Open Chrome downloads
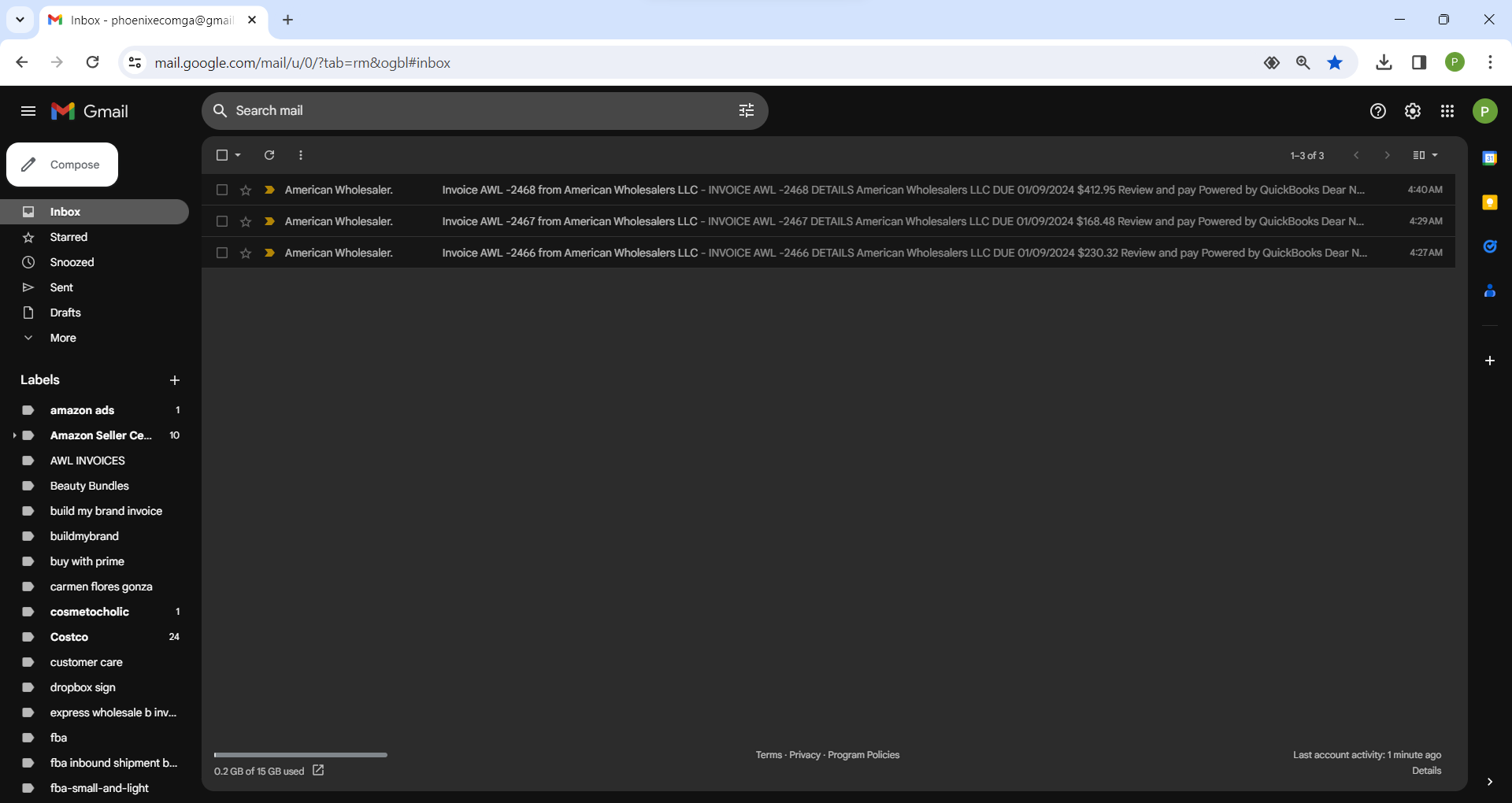This screenshot has width=1512, height=803. 1384,63
